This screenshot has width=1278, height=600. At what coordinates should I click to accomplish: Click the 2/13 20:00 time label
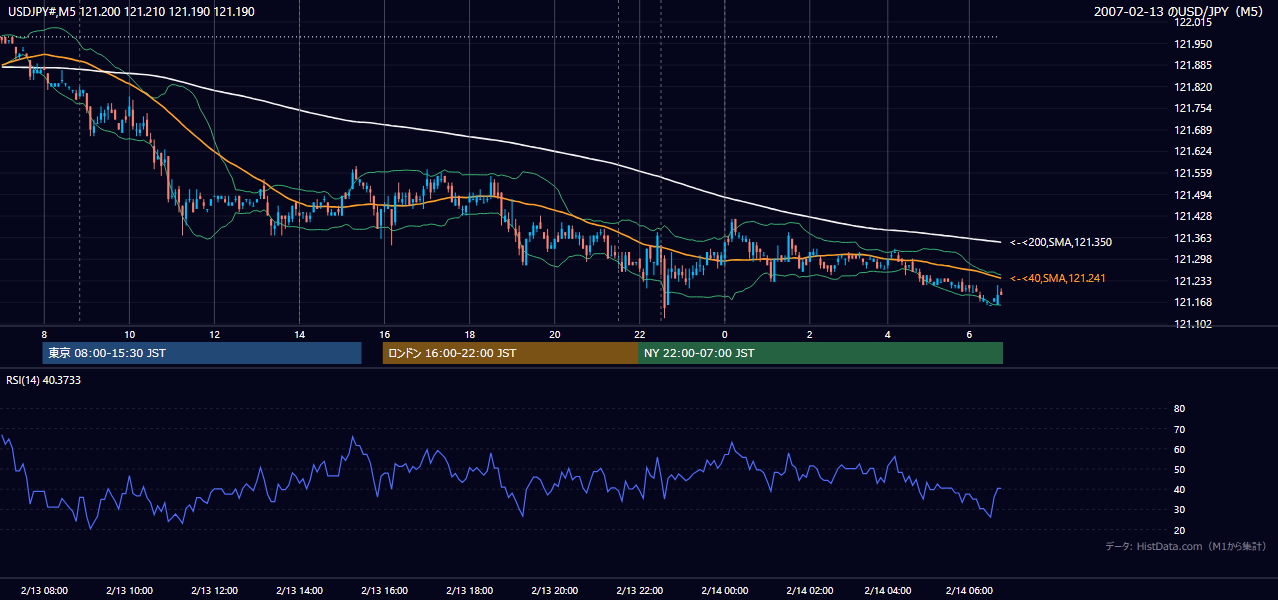click(x=555, y=591)
